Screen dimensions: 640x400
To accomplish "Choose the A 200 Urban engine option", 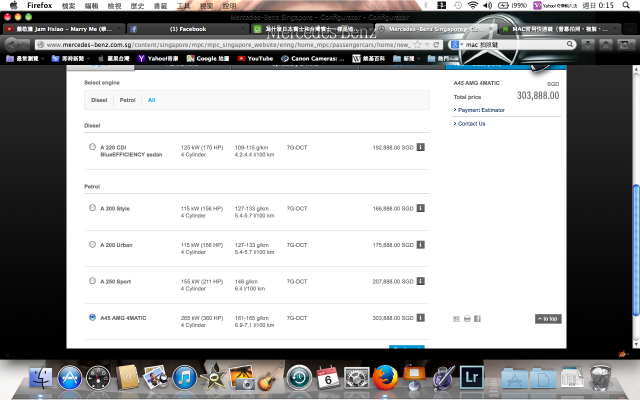I will pos(92,244).
